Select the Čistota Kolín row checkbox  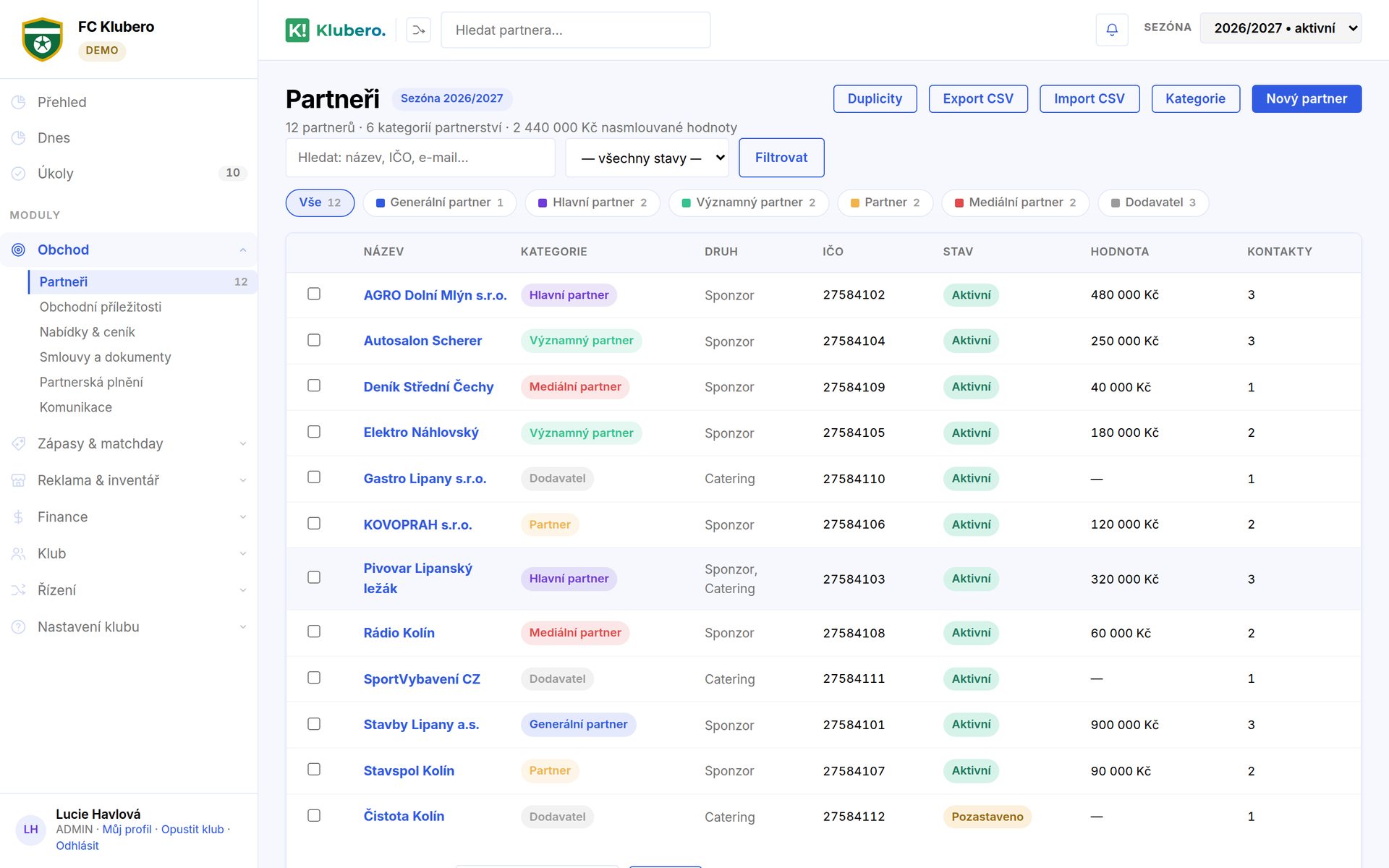[x=314, y=815]
